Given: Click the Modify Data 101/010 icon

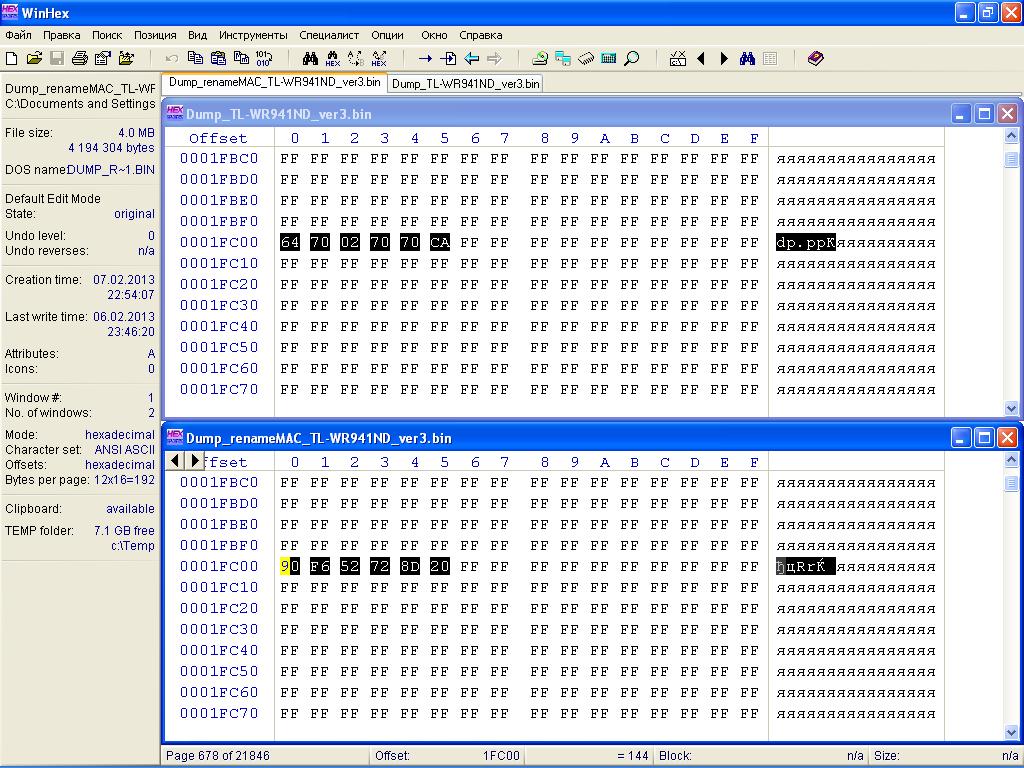Looking at the screenshot, I should [x=264, y=59].
